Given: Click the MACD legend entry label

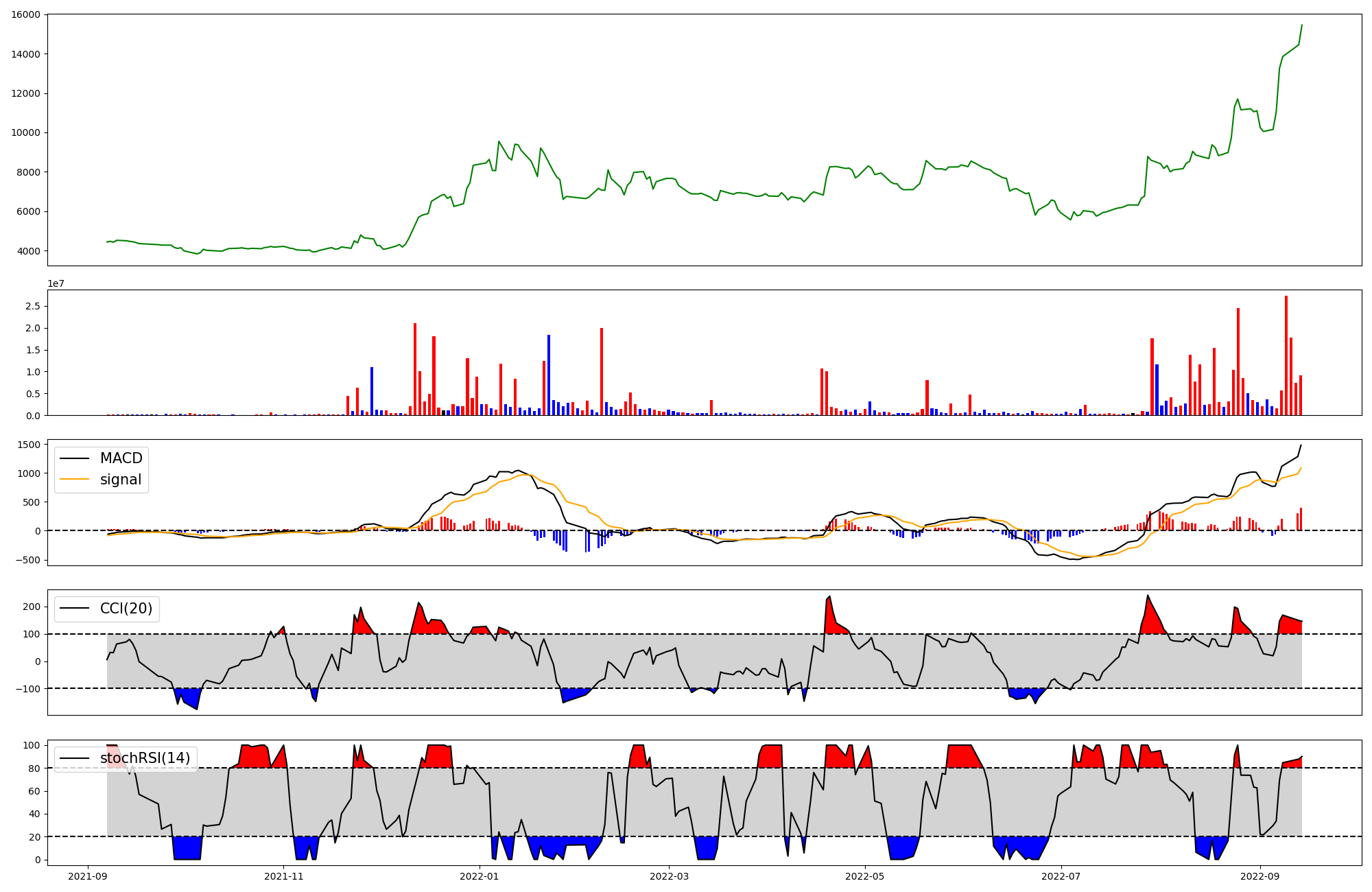Looking at the screenshot, I should click(x=121, y=458).
